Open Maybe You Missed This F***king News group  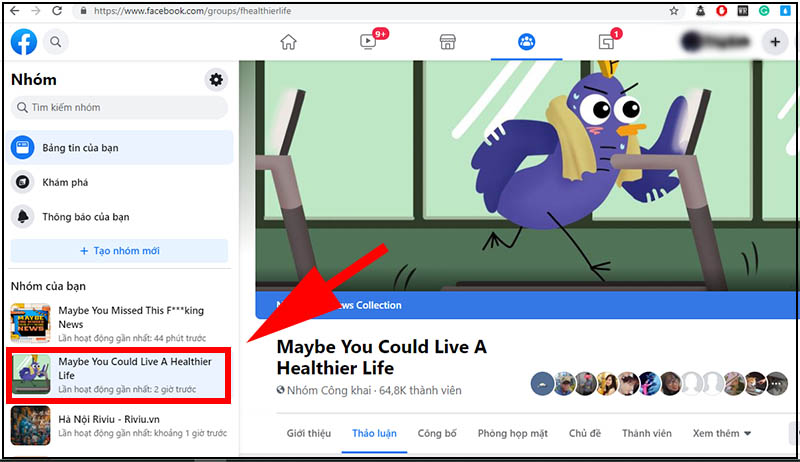(x=121, y=324)
